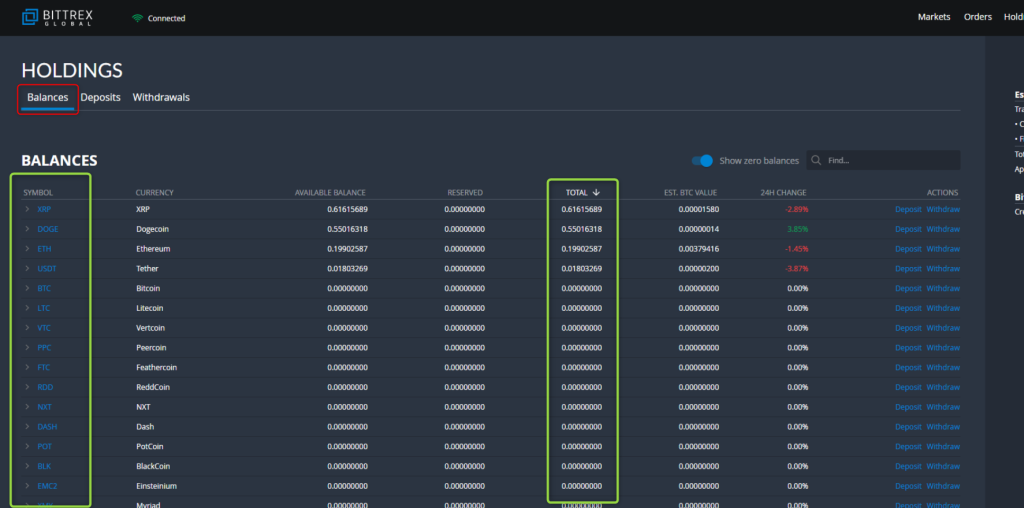Viewport: 1024px width, 508px height.
Task: Sort by the CURRENCY column header
Action: point(155,193)
